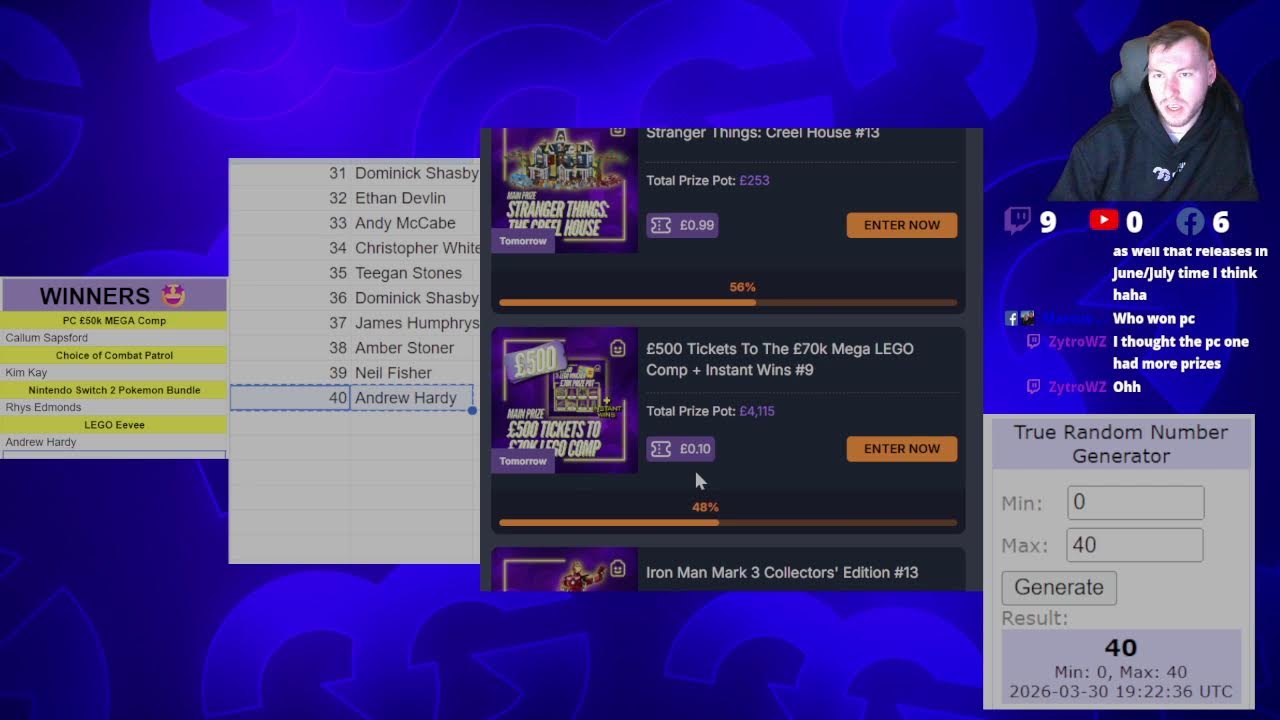Viewport: 1280px width, 720px height.
Task: Open the £500 Tickets LEGO Comp thumbnail
Action: (x=565, y=402)
